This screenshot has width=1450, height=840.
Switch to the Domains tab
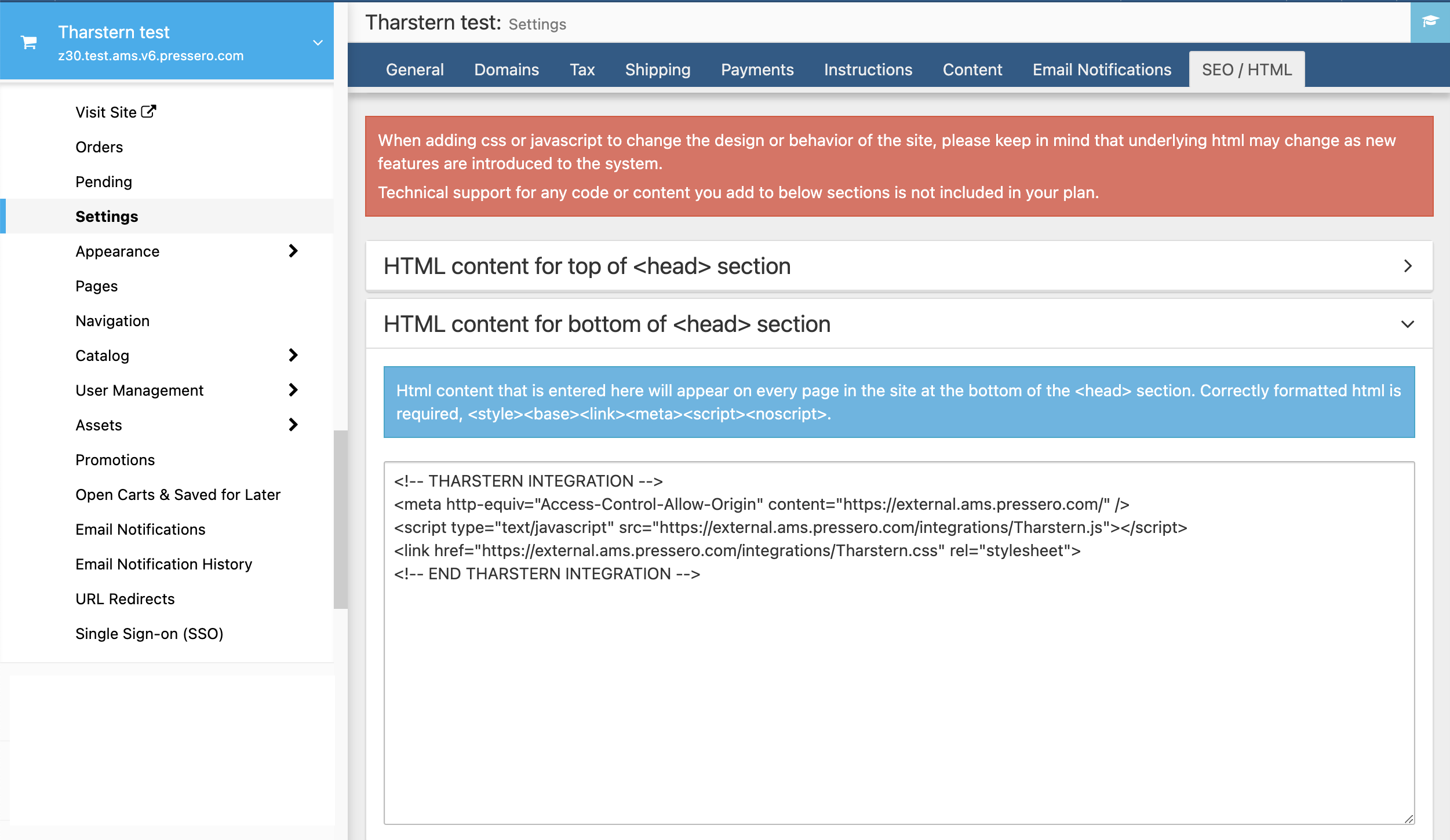tap(507, 70)
